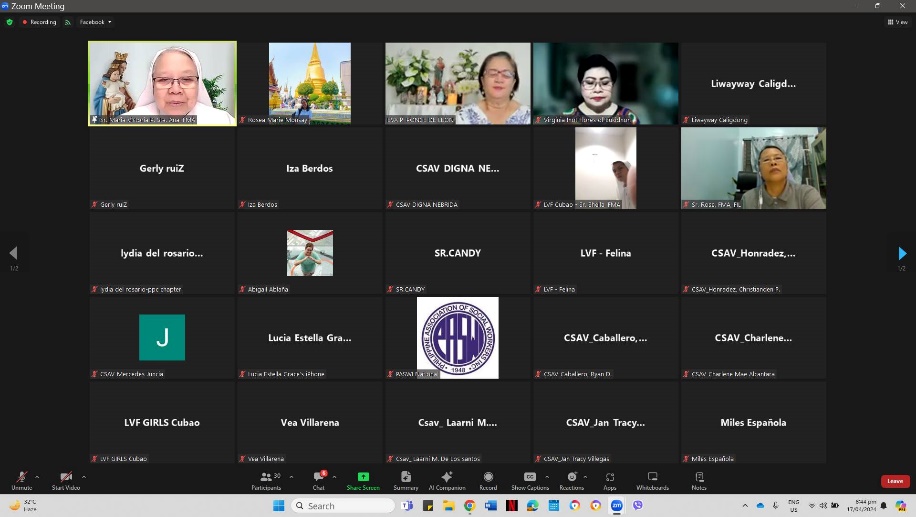Open the meeting Summary tool
This screenshot has height=517, width=916.
[x=405, y=480]
